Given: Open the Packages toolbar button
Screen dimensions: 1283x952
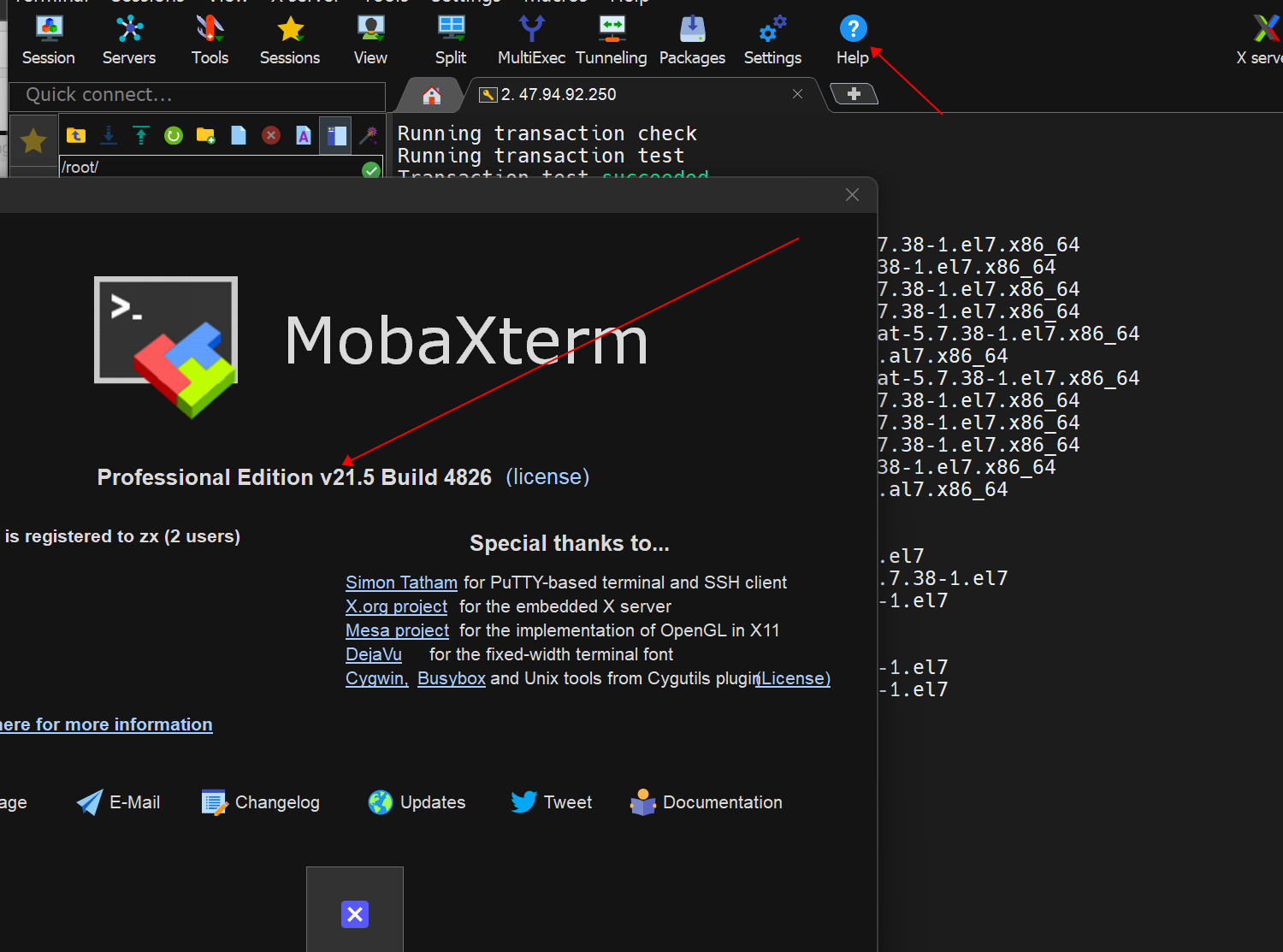Looking at the screenshot, I should 692,40.
